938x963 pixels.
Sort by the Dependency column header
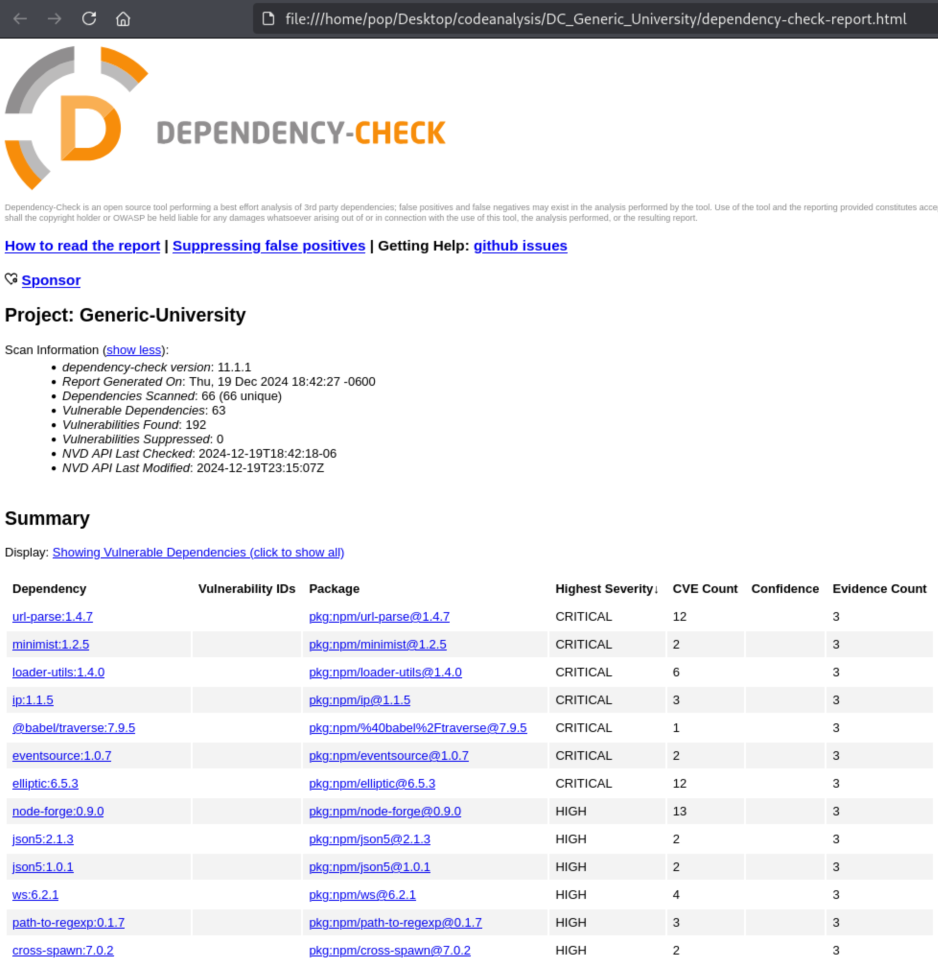pos(49,588)
